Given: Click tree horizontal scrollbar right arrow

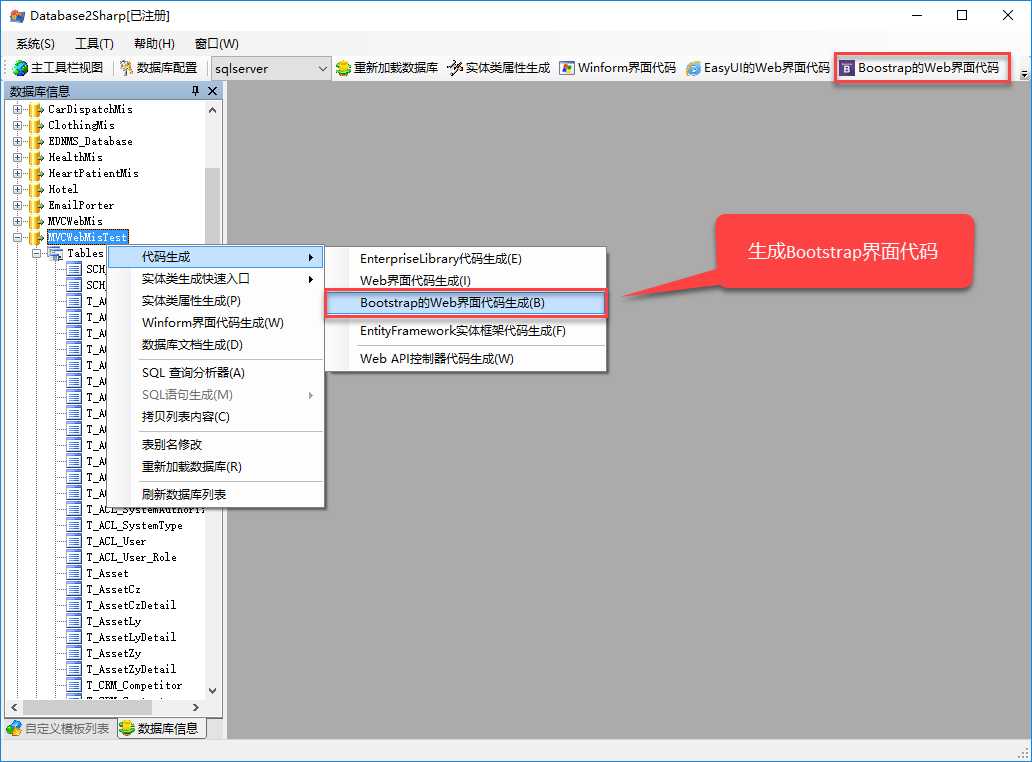Looking at the screenshot, I should [x=195, y=707].
